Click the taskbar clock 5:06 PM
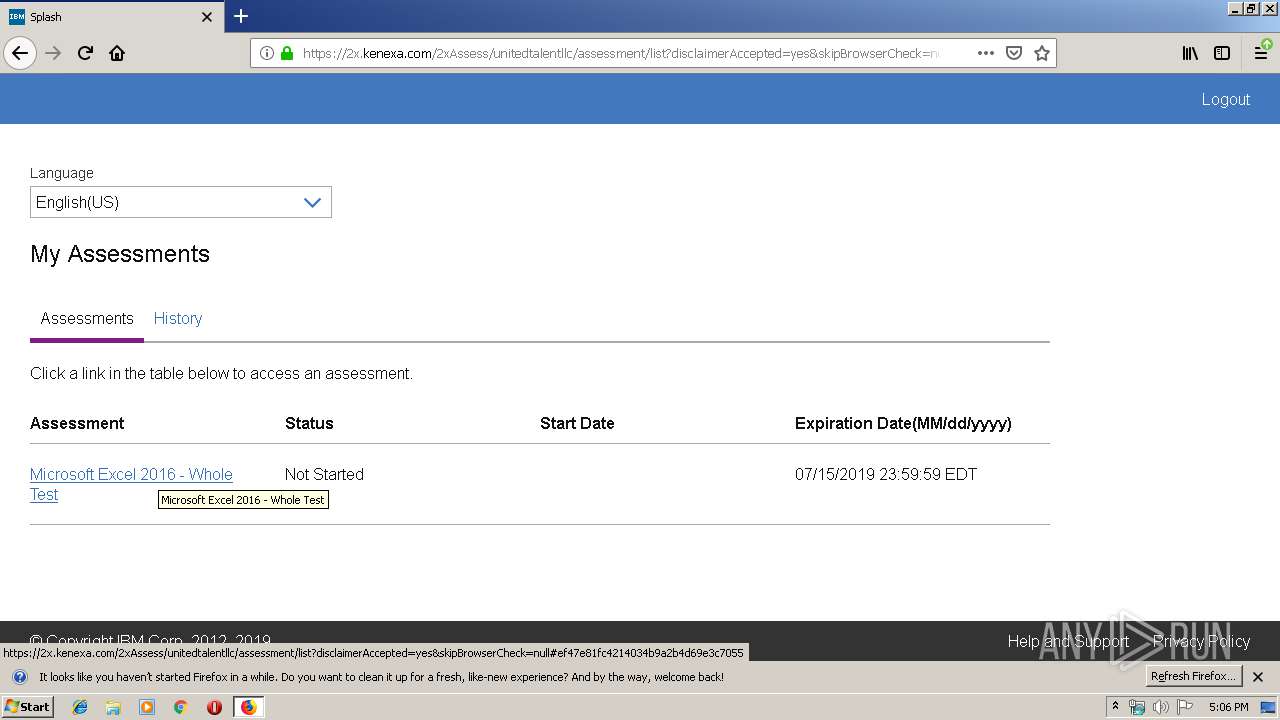 (1228, 707)
